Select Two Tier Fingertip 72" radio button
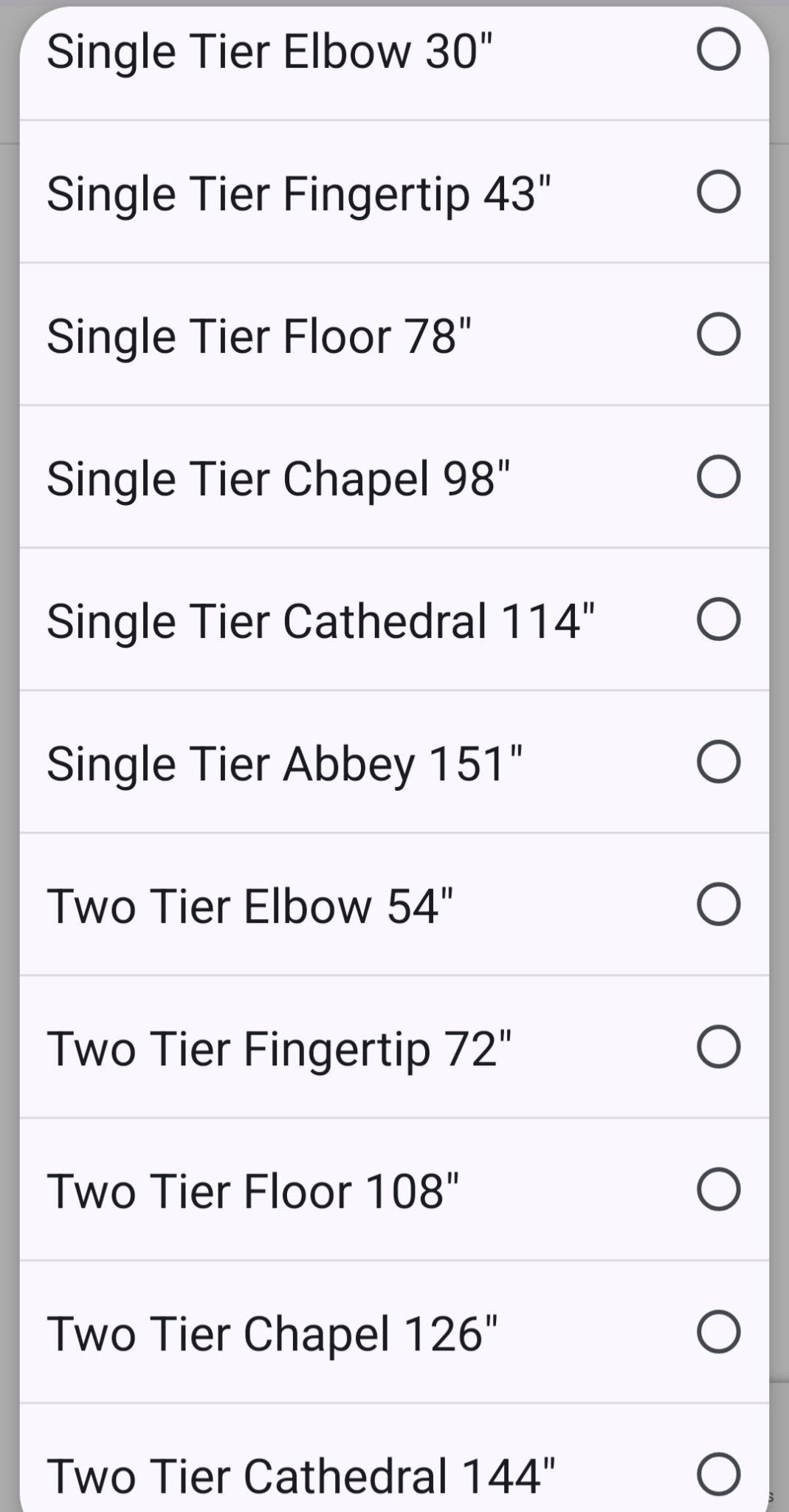Screen dimensions: 789x1512 pos(718,1047)
